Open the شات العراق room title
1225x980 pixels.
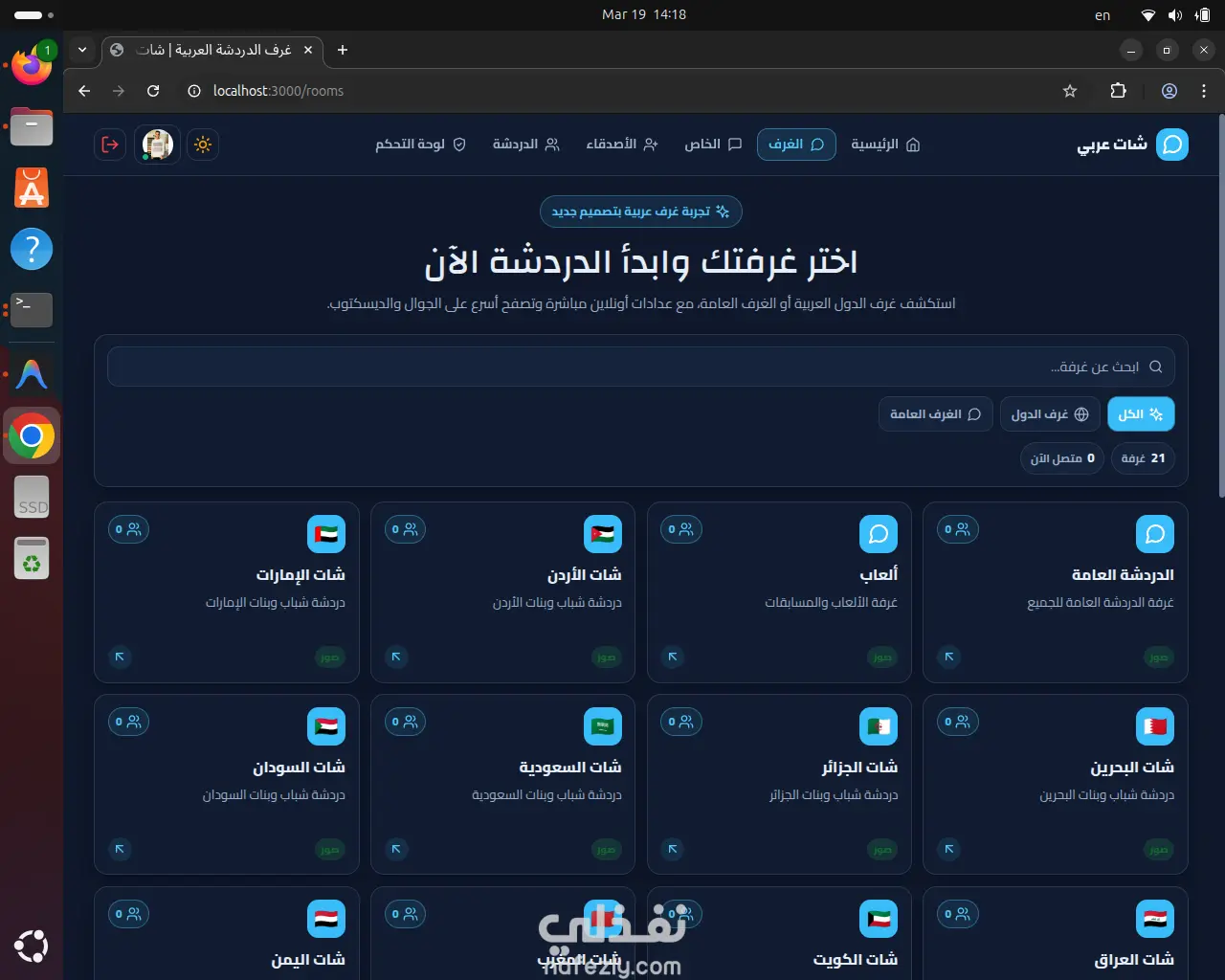coord(1134,959)
